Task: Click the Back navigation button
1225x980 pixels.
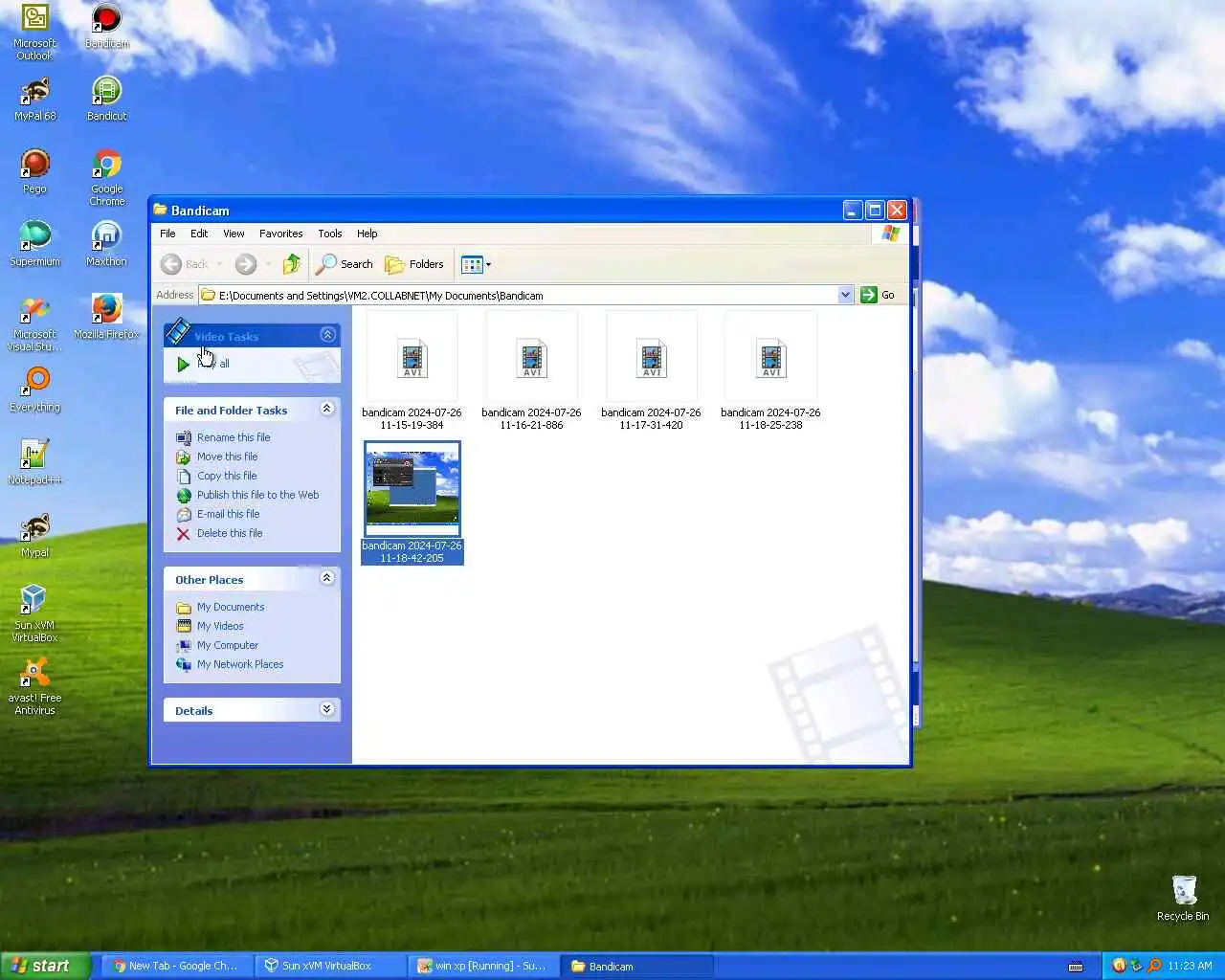Action: (x=185, y=264)
